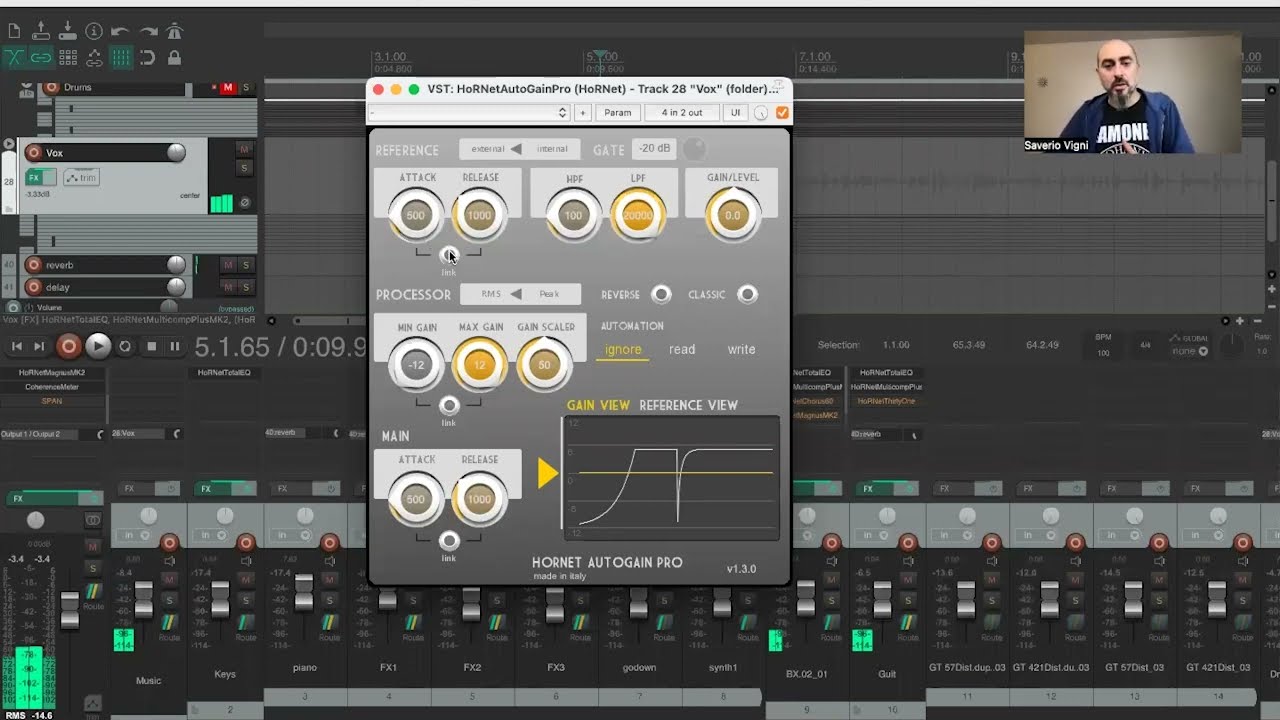Flip the Processor RMS/Peak selector
The image size is (1280, 720).
[519, 294]
